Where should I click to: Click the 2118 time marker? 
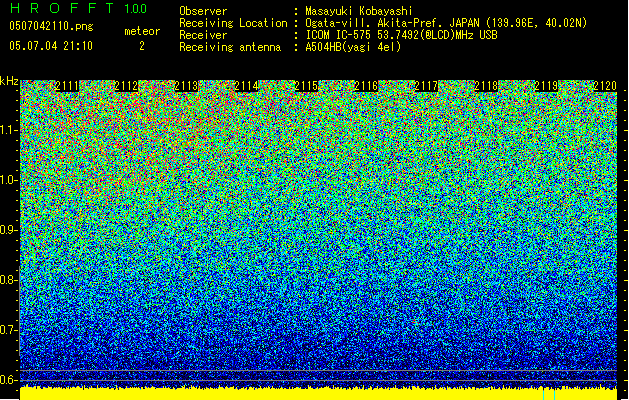pyautogui.click(x=486, y=86)
